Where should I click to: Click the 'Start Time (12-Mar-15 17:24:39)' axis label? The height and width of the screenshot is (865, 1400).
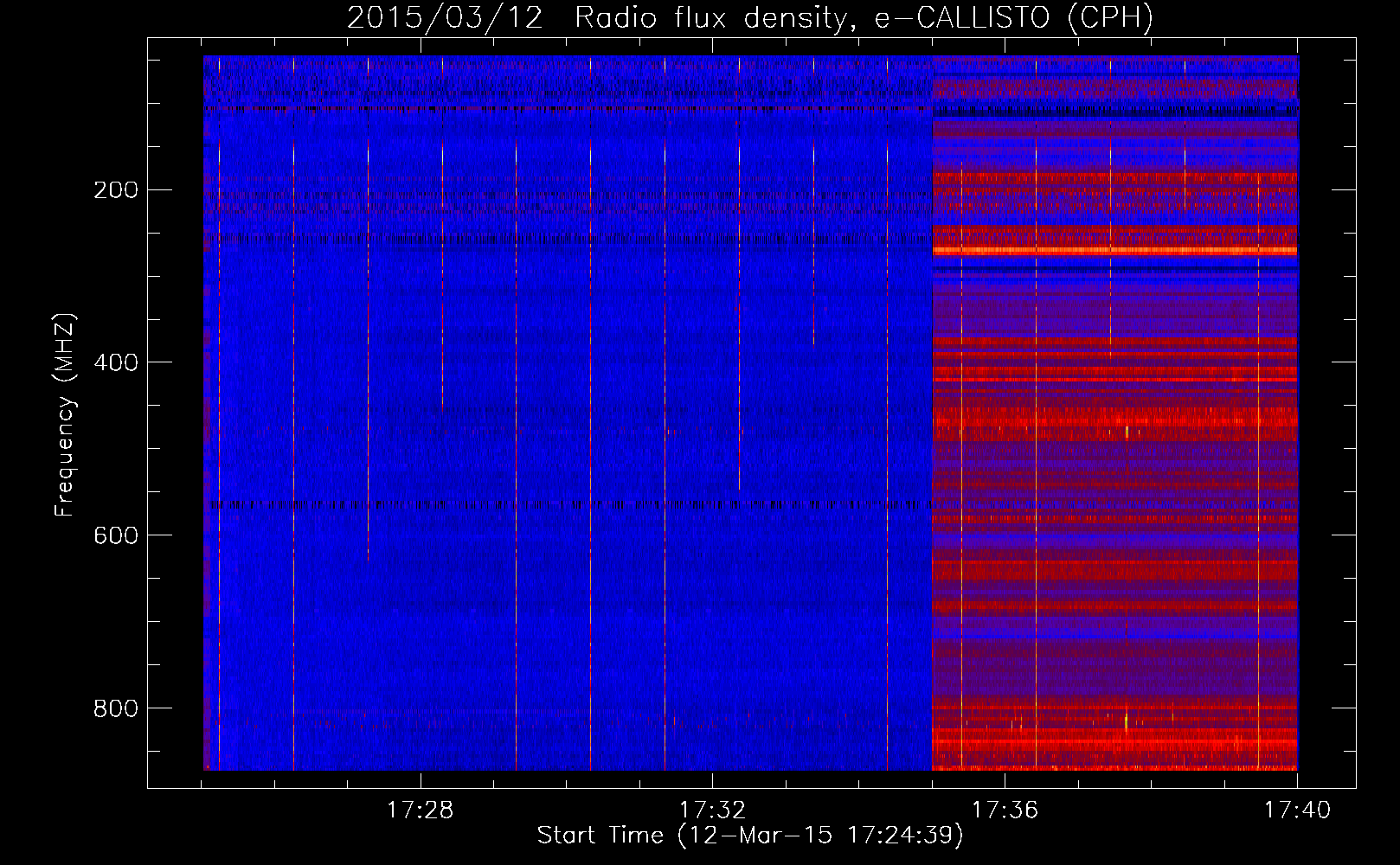click(750, 836)
